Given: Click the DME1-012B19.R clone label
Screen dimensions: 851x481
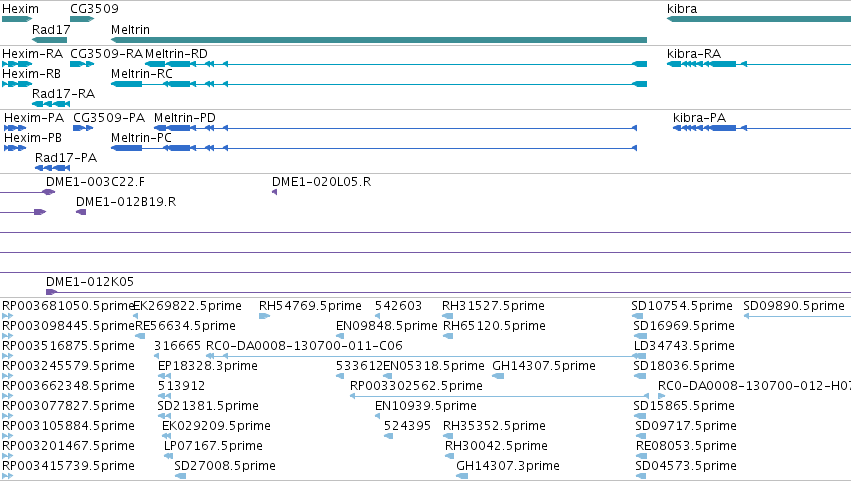Looking at the screenshot, I should click(x=126, y=202).
